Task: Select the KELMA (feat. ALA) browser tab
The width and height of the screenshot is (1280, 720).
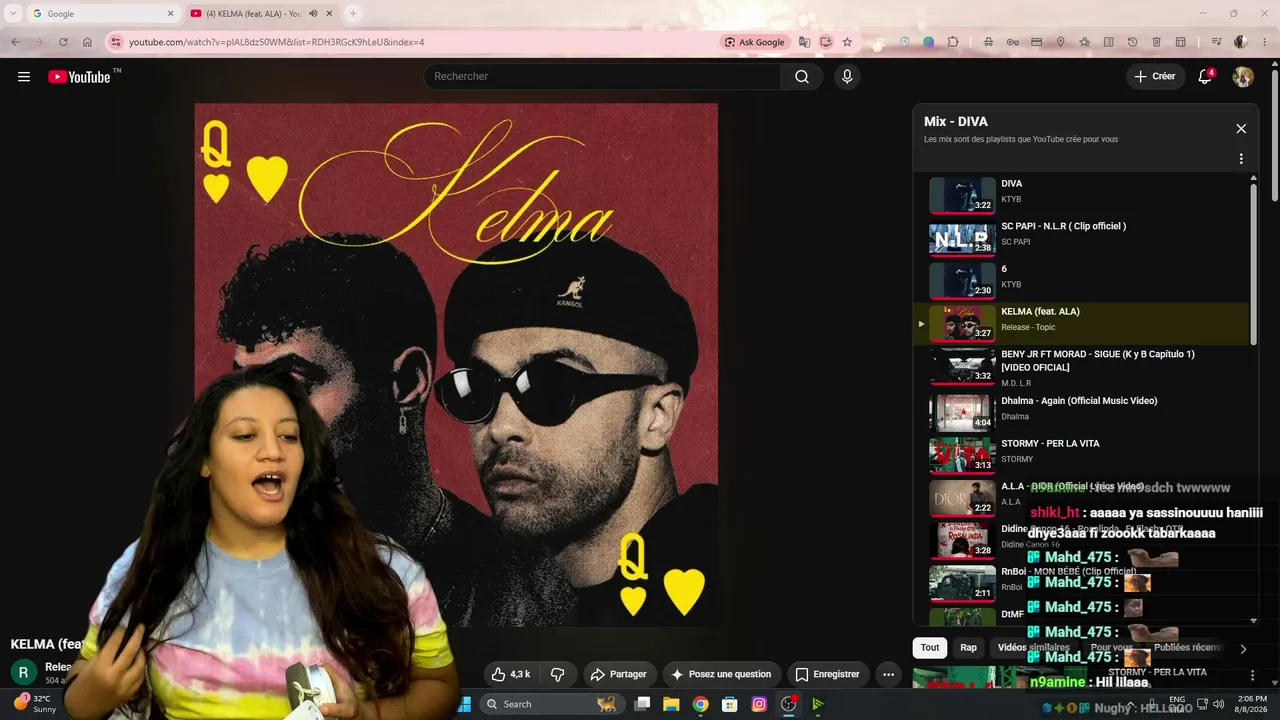Action: click(262, 14)
